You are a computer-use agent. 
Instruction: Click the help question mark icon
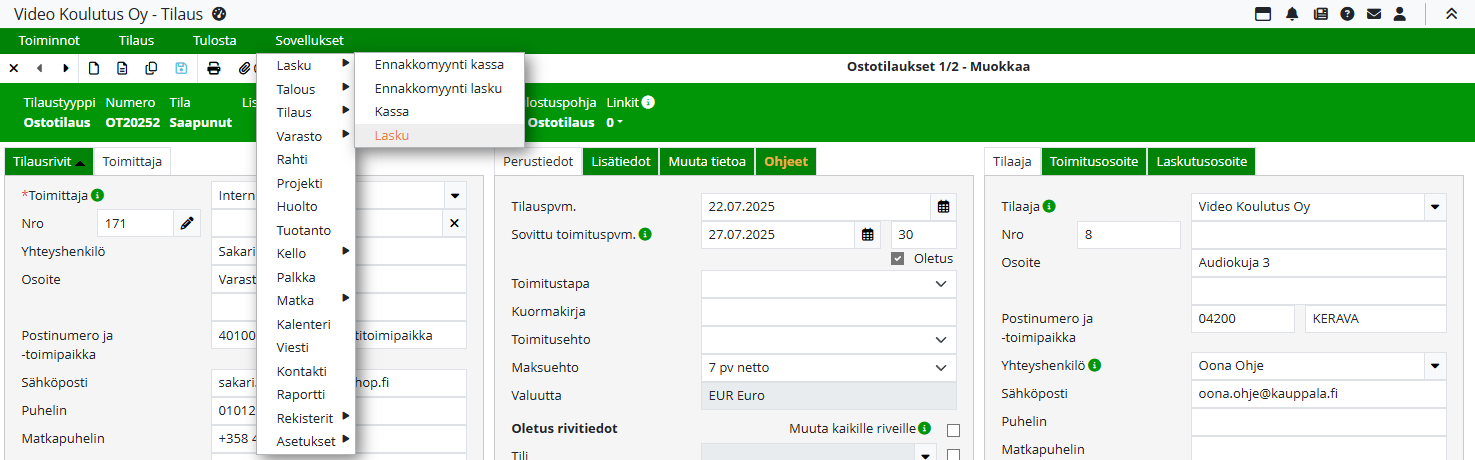pos(1347,14)
